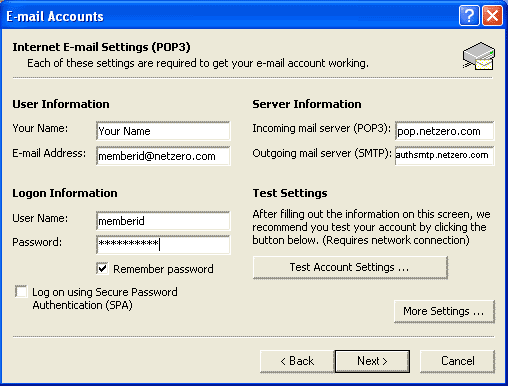Click the 'Test Settings' section label
This screenshot has width=508, height=386.
coord(290,193)
